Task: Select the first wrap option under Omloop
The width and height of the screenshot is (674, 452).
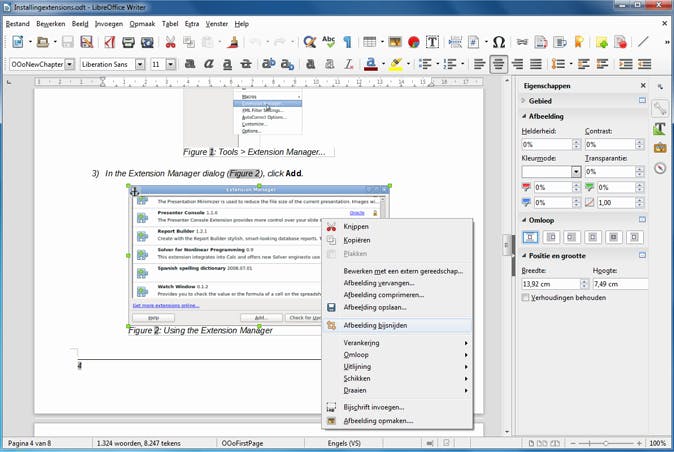Action: point(530,237)
